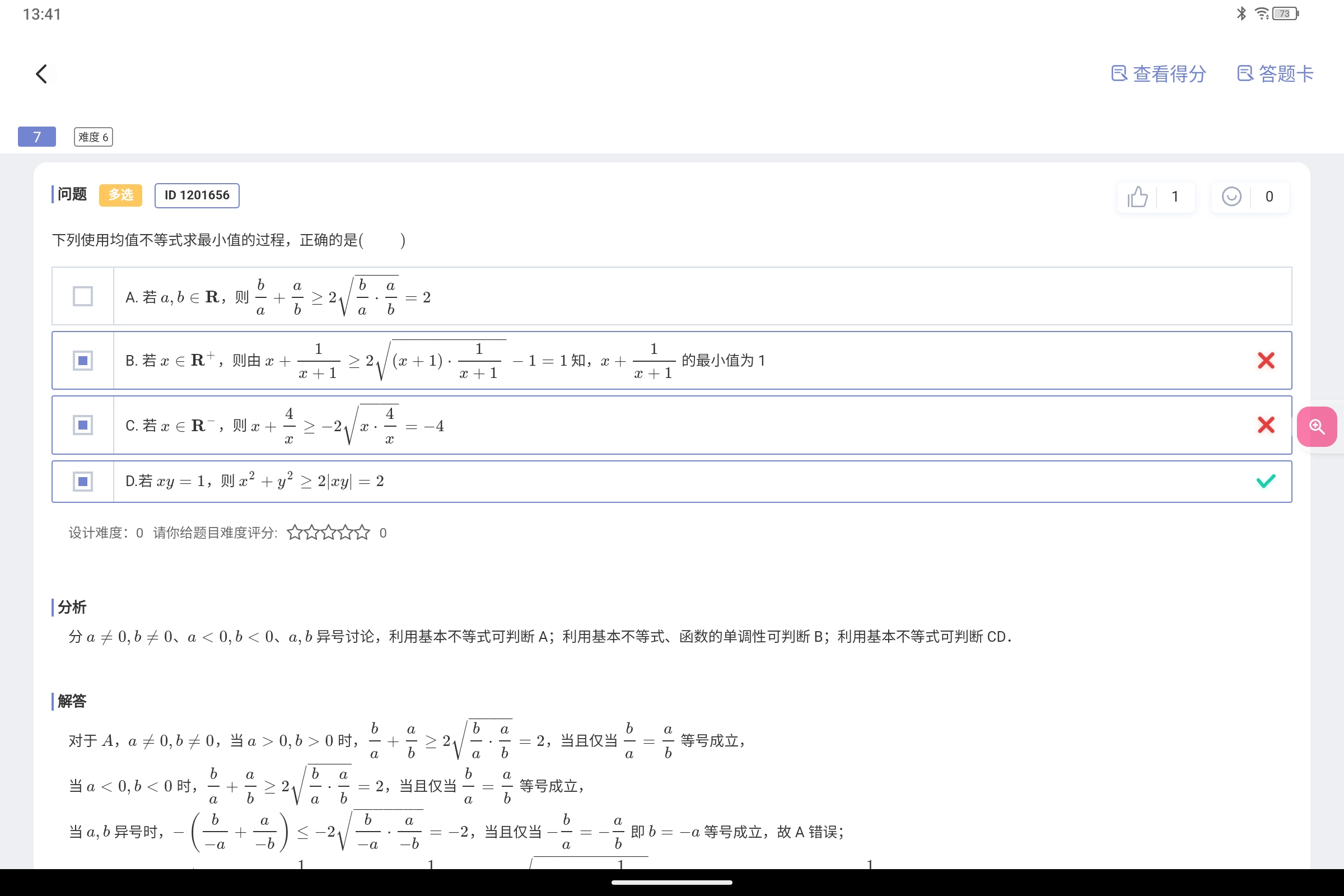Click the 查看得分 score icon
The width and height of the screenshot is (1344, 896).
1118,74
